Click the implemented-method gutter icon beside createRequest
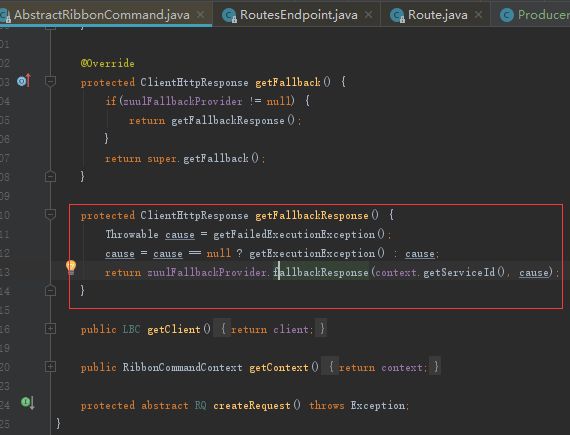570x435 pixels. (28, 402)
